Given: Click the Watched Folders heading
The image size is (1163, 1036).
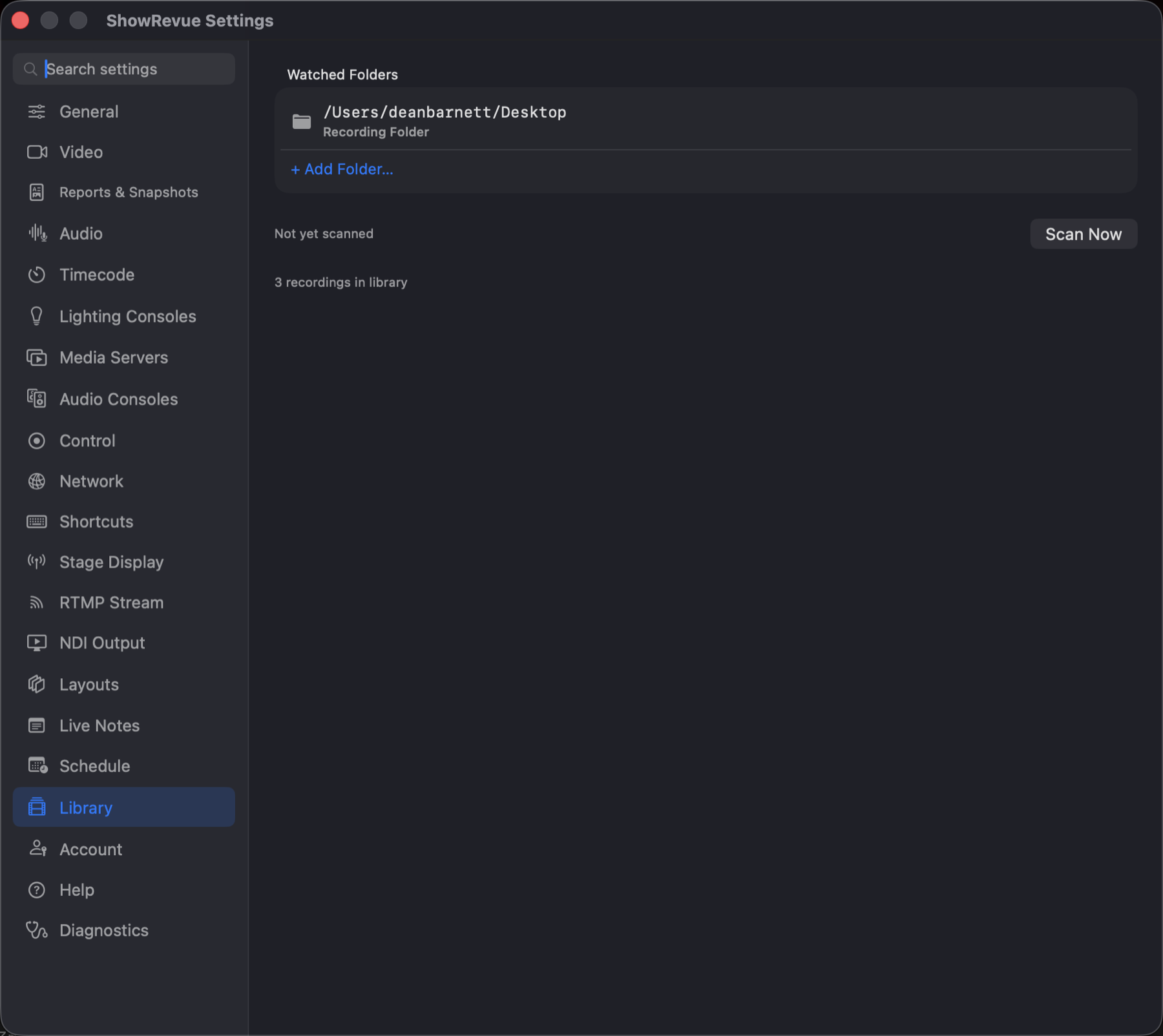Looking at the screenshot, I should point(342,74).
